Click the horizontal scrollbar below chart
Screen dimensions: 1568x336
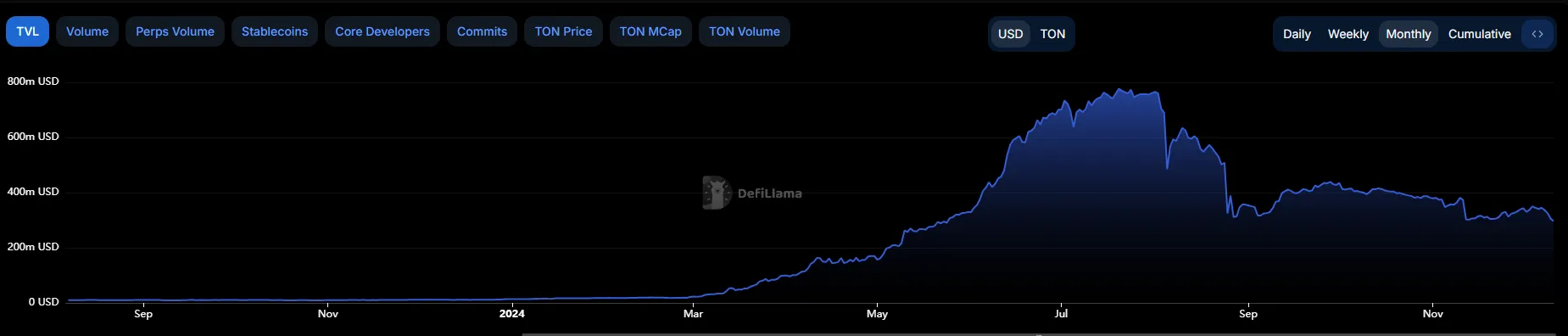1039,333
